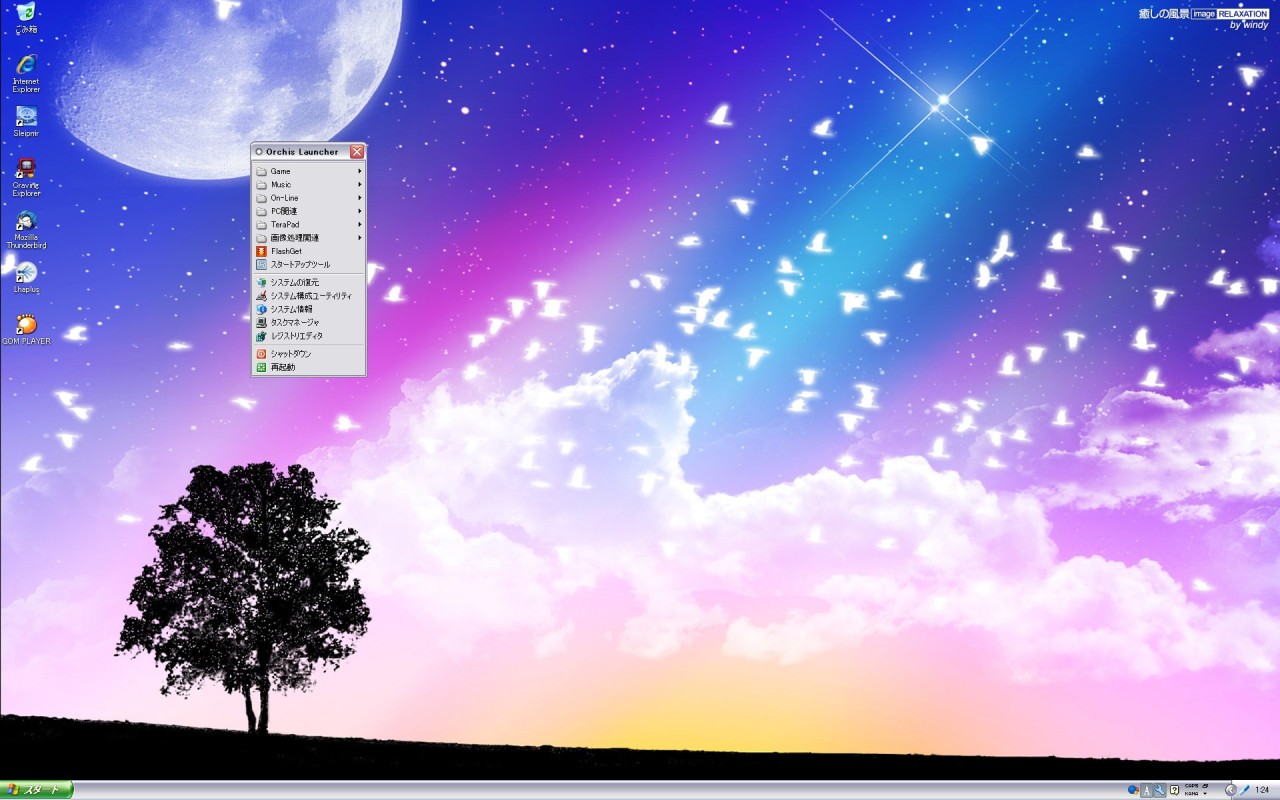Select the Lhaplus desktop icon
The height and width of the screenshot is (800, 1280).
(26, 277)
